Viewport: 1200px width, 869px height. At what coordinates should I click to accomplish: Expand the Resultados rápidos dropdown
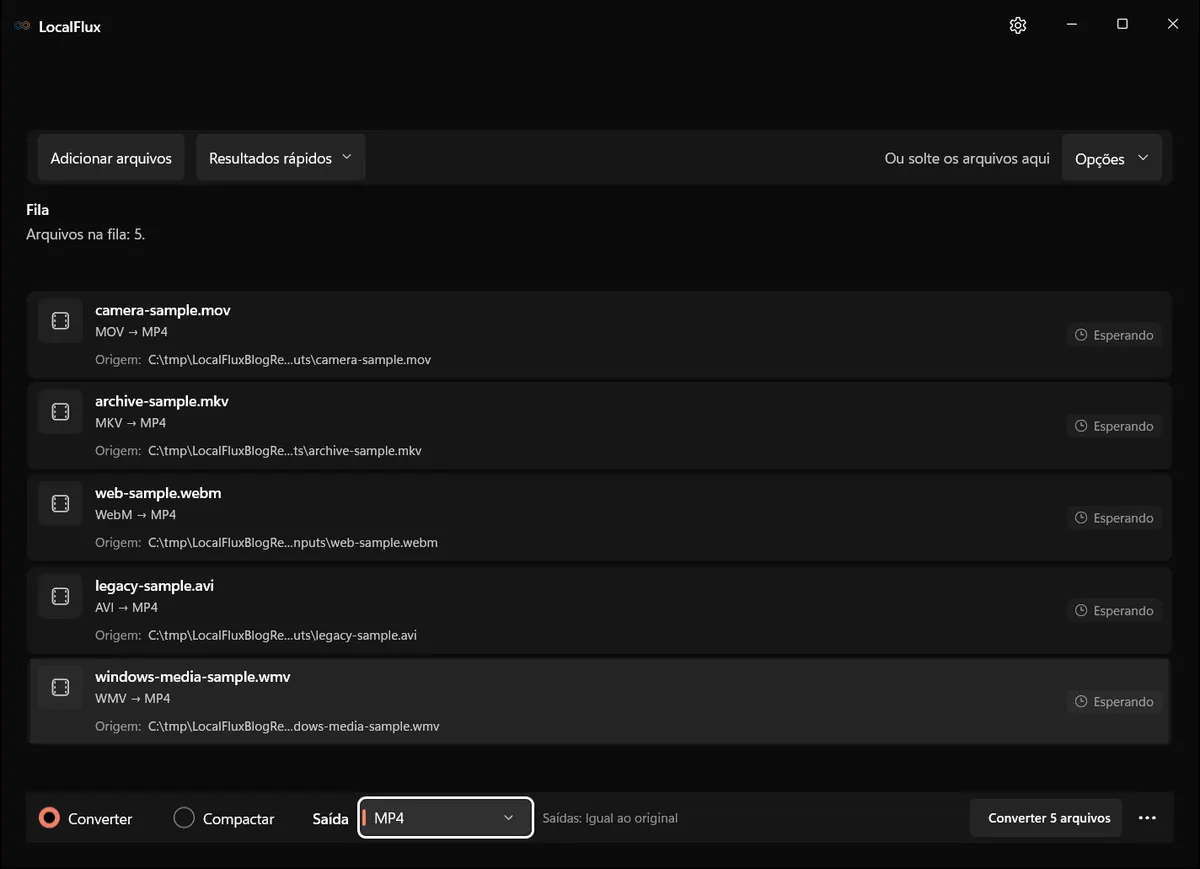coord(281,158)
